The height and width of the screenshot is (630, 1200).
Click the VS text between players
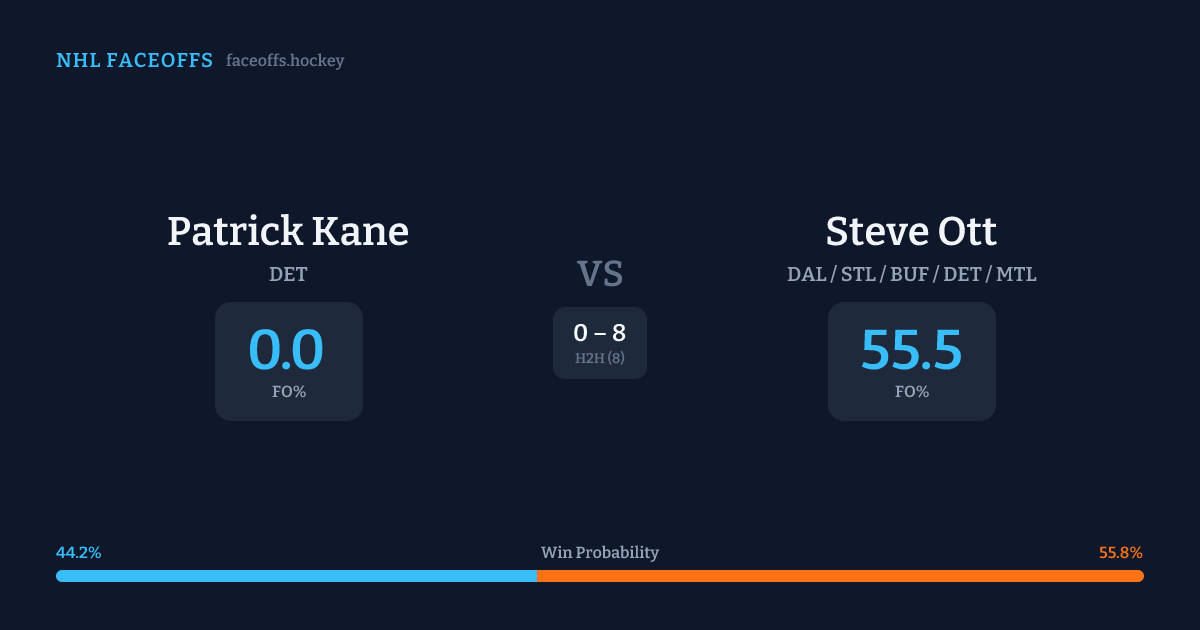(600, 273)
